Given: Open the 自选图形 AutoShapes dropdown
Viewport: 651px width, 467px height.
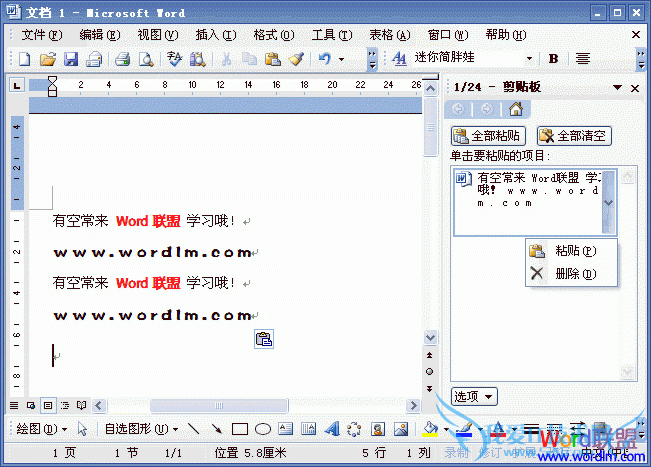Looking at the screenshot, I should [141, 429].
